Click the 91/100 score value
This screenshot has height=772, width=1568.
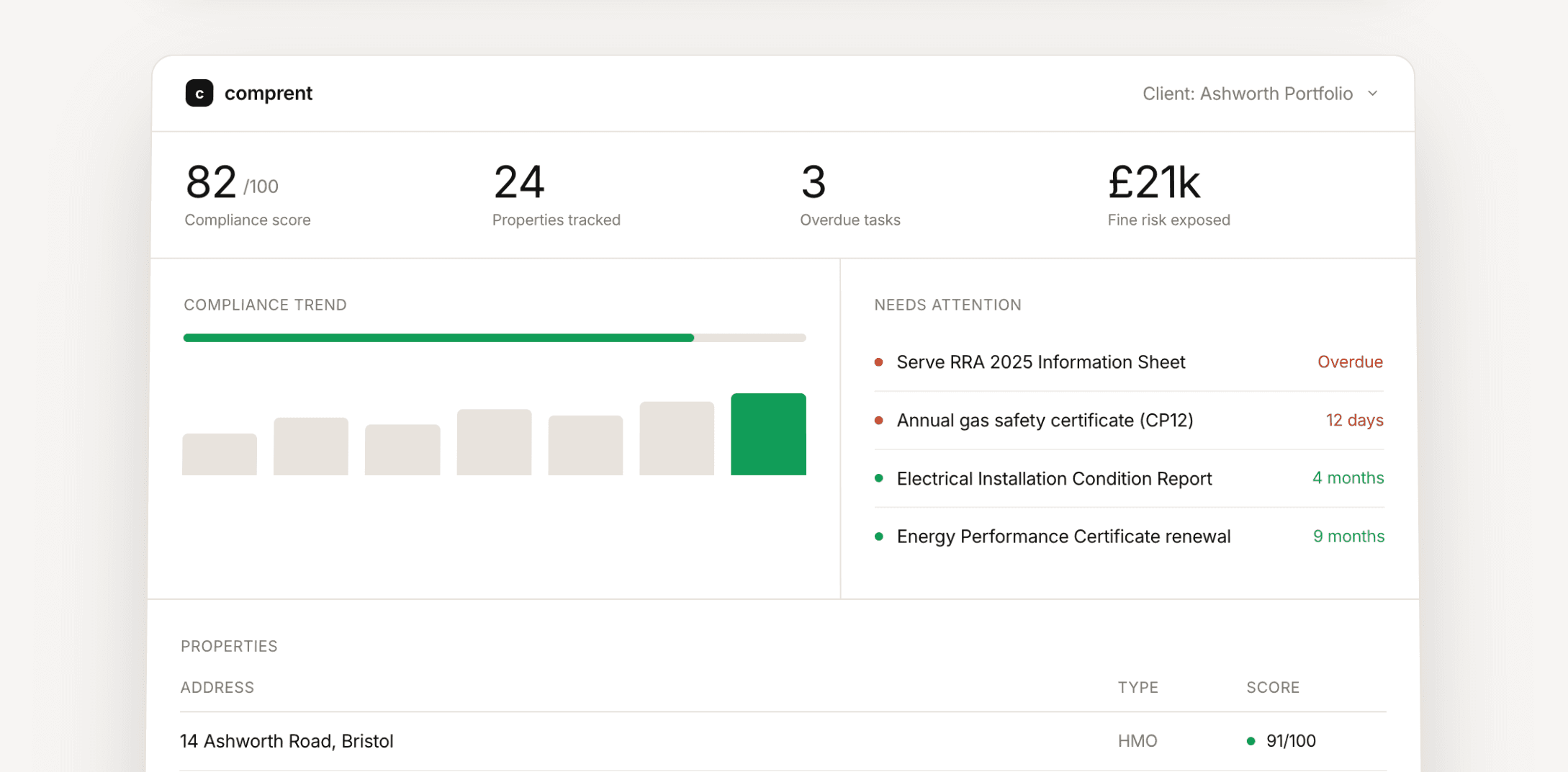click(1291, 741)
